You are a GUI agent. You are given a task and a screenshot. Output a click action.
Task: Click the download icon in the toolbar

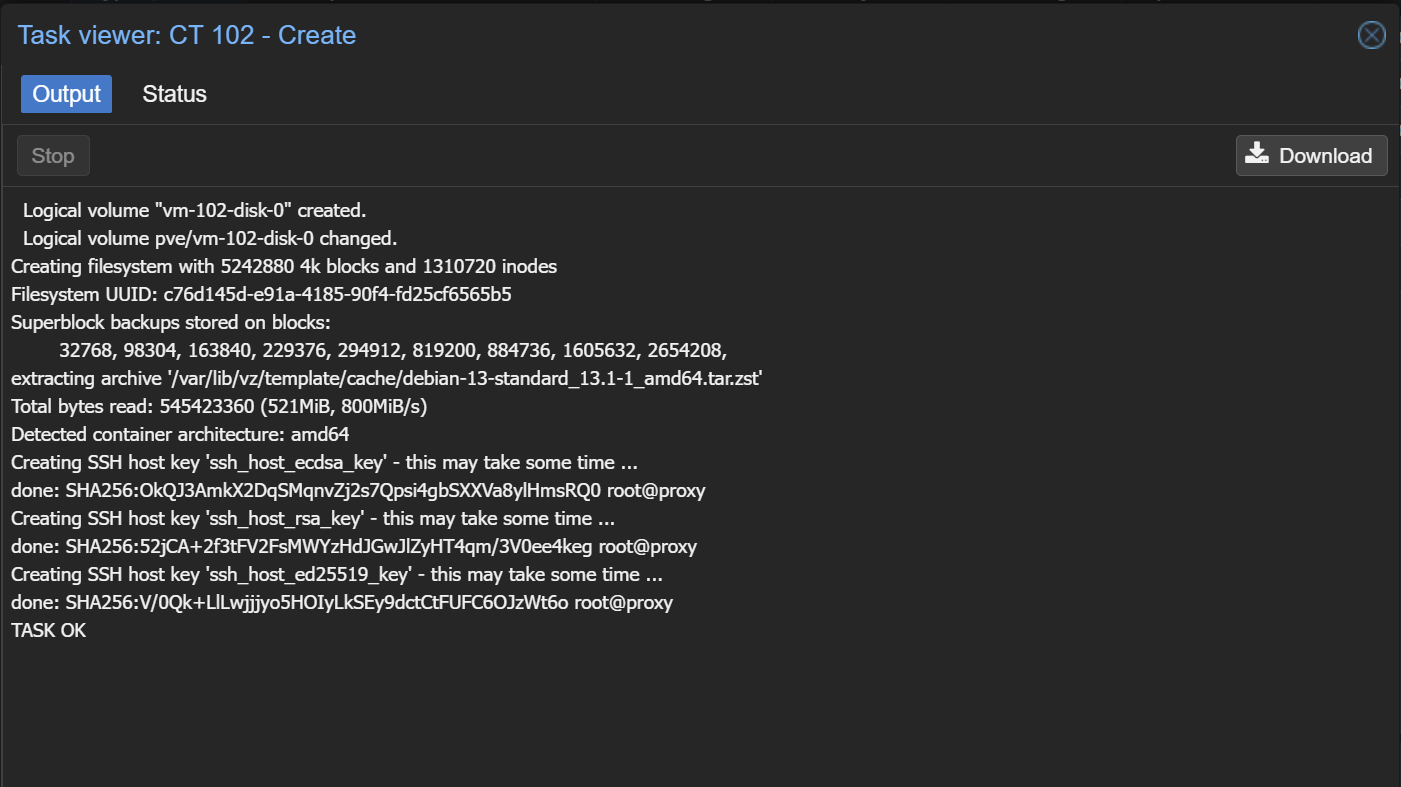pos(1257,154)
